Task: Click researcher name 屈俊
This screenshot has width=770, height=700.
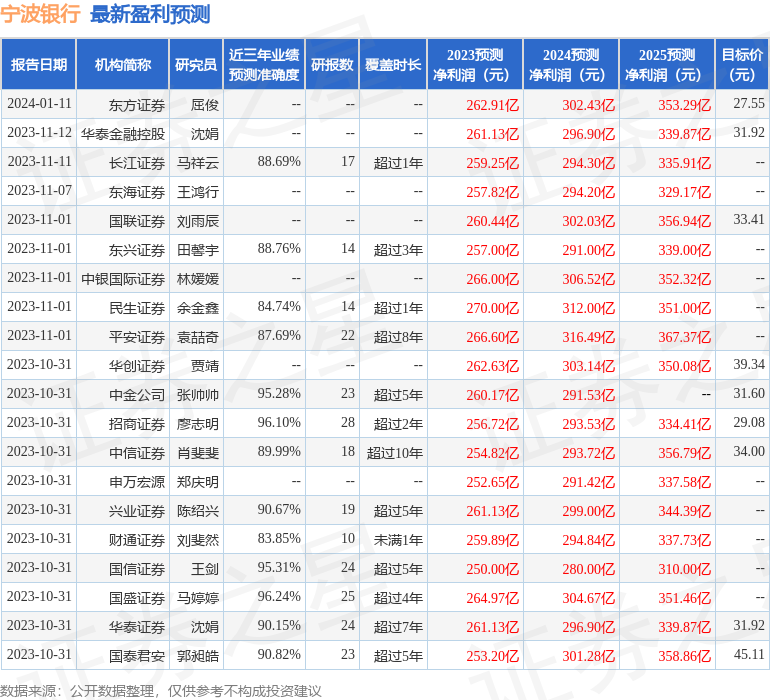Action: [x=204, y=105]
